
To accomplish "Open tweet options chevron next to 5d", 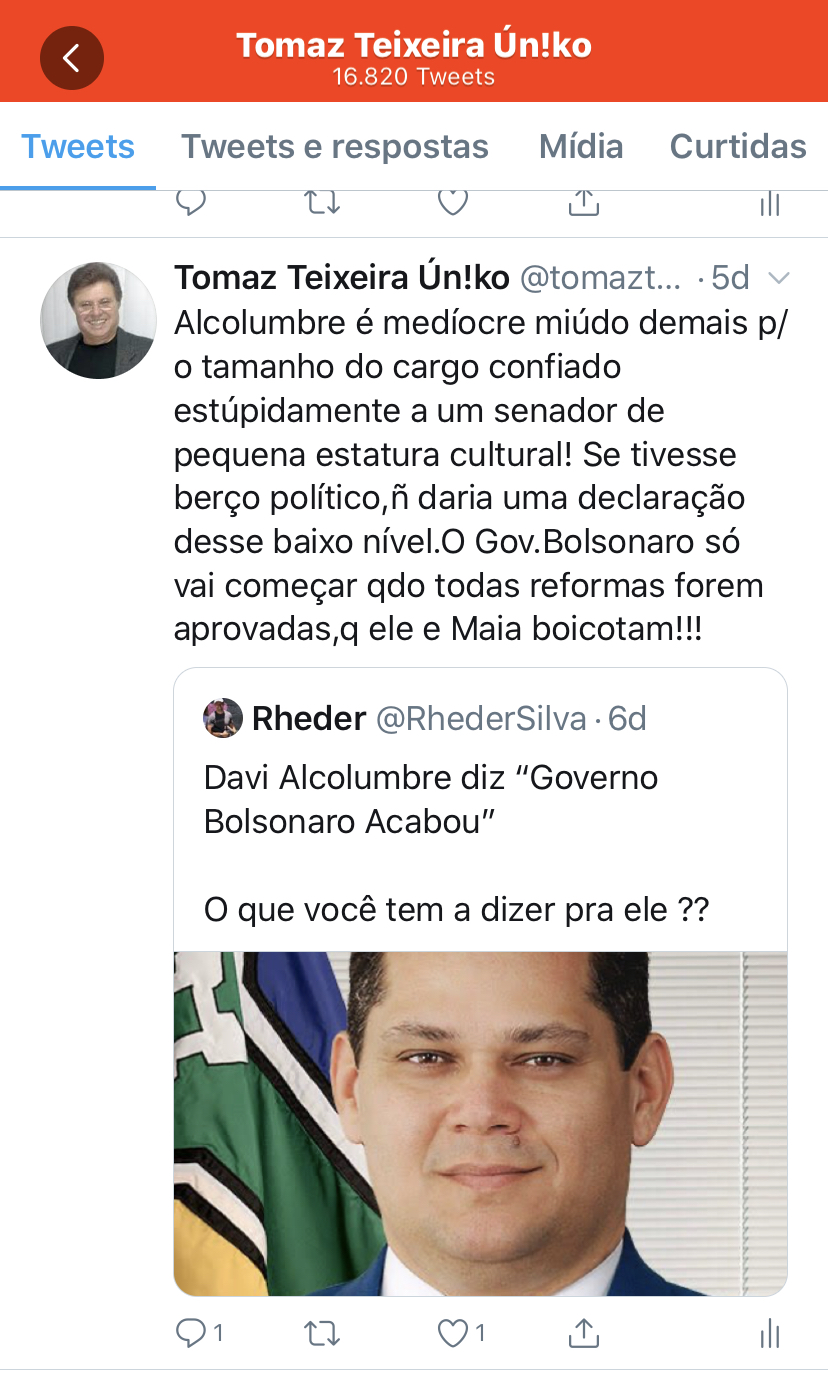I will pos(778,277).
